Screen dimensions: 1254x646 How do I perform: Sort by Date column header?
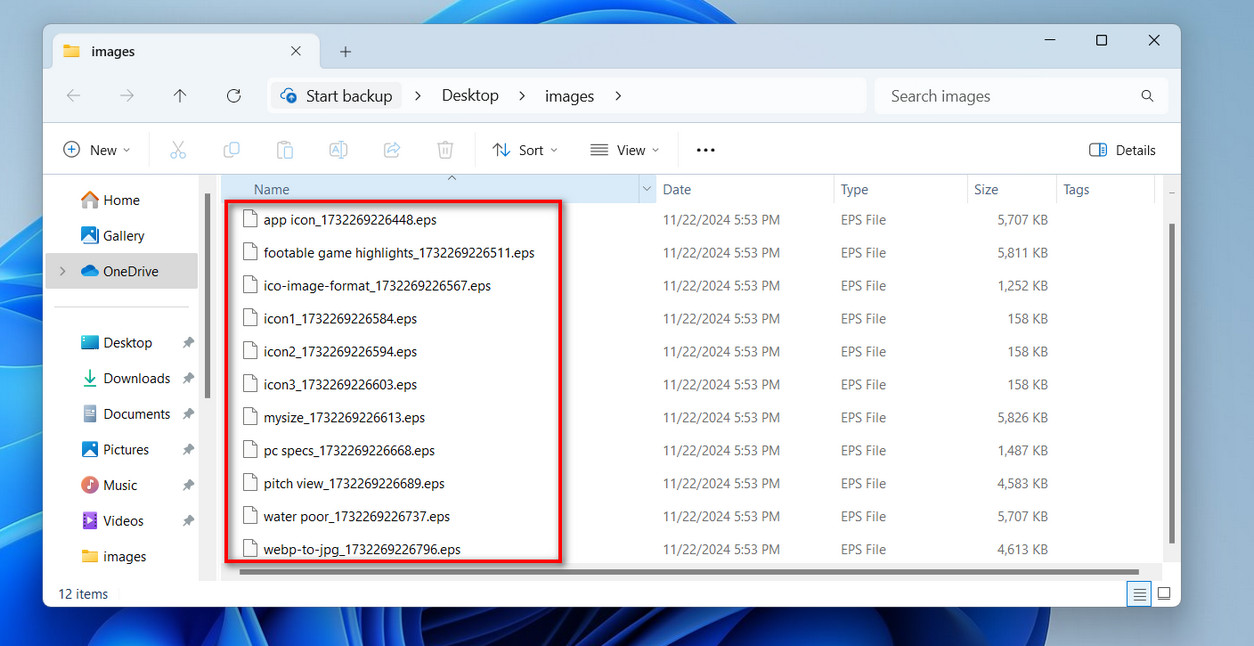pyautogui.click(x=677, y=189)
